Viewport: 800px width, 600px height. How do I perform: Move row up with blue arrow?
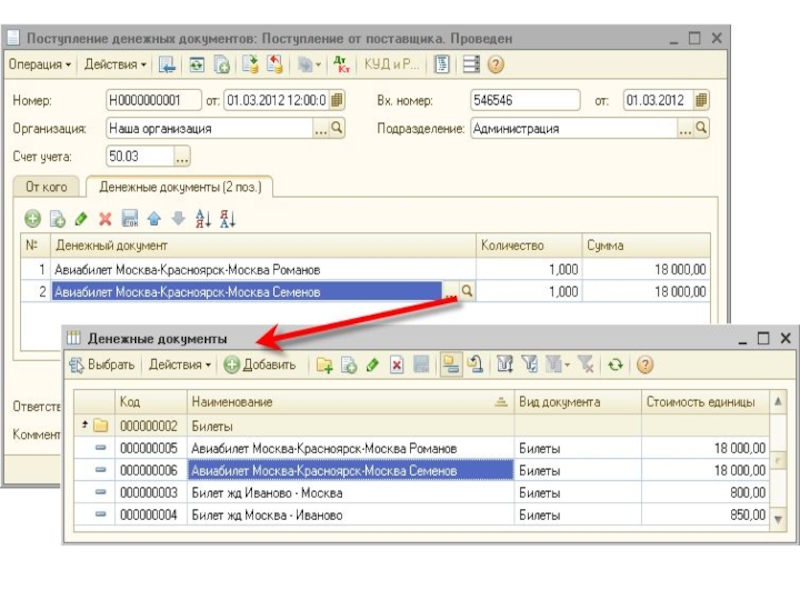[x=154, y=218]
